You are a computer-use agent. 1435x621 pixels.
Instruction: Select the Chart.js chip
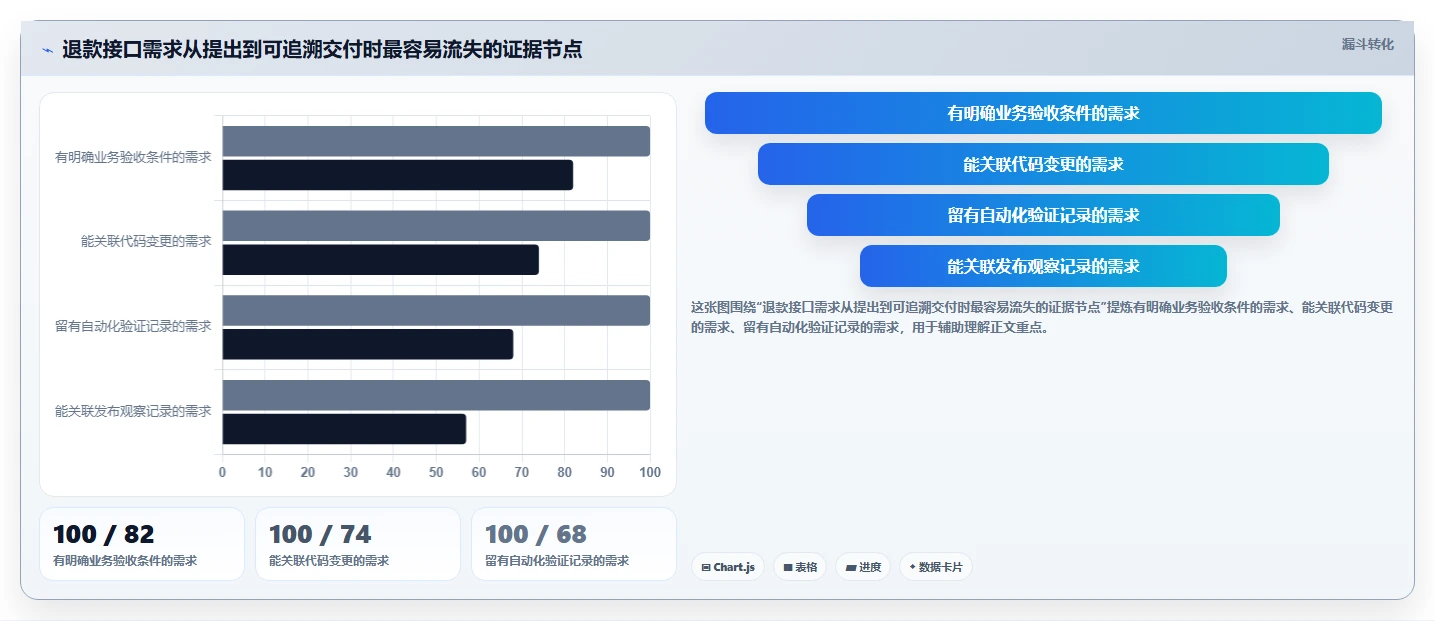(728, 567)
